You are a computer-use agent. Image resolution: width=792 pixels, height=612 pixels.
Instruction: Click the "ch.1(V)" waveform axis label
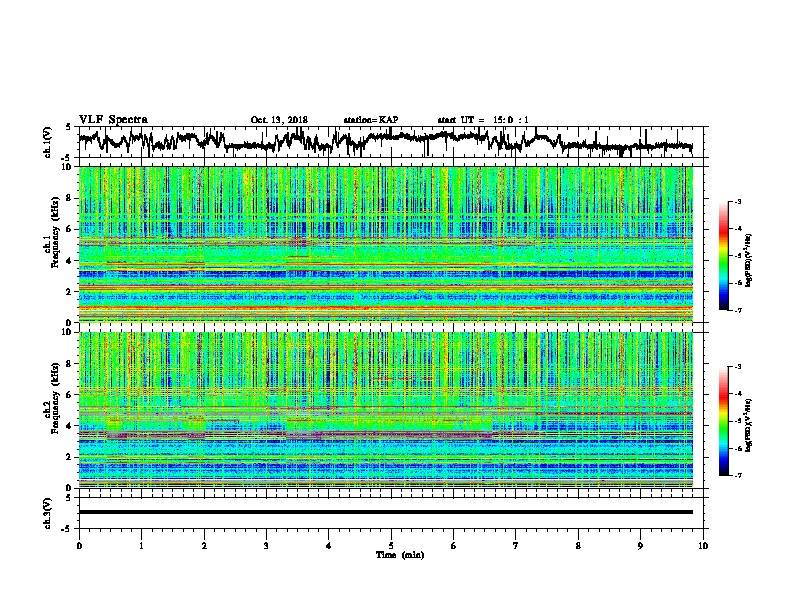pos(48,142)
